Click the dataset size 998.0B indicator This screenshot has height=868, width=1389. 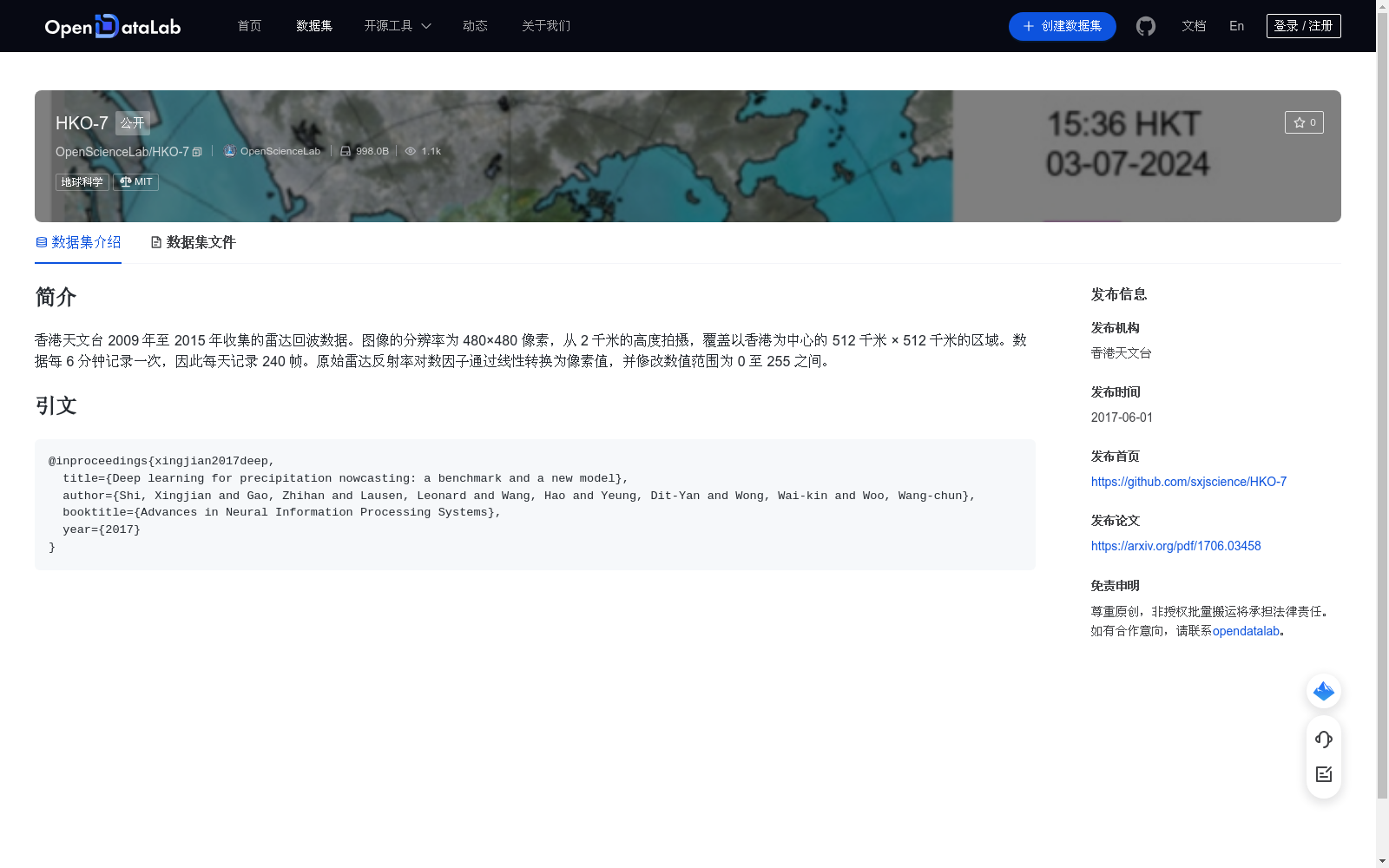pos(365,151)
